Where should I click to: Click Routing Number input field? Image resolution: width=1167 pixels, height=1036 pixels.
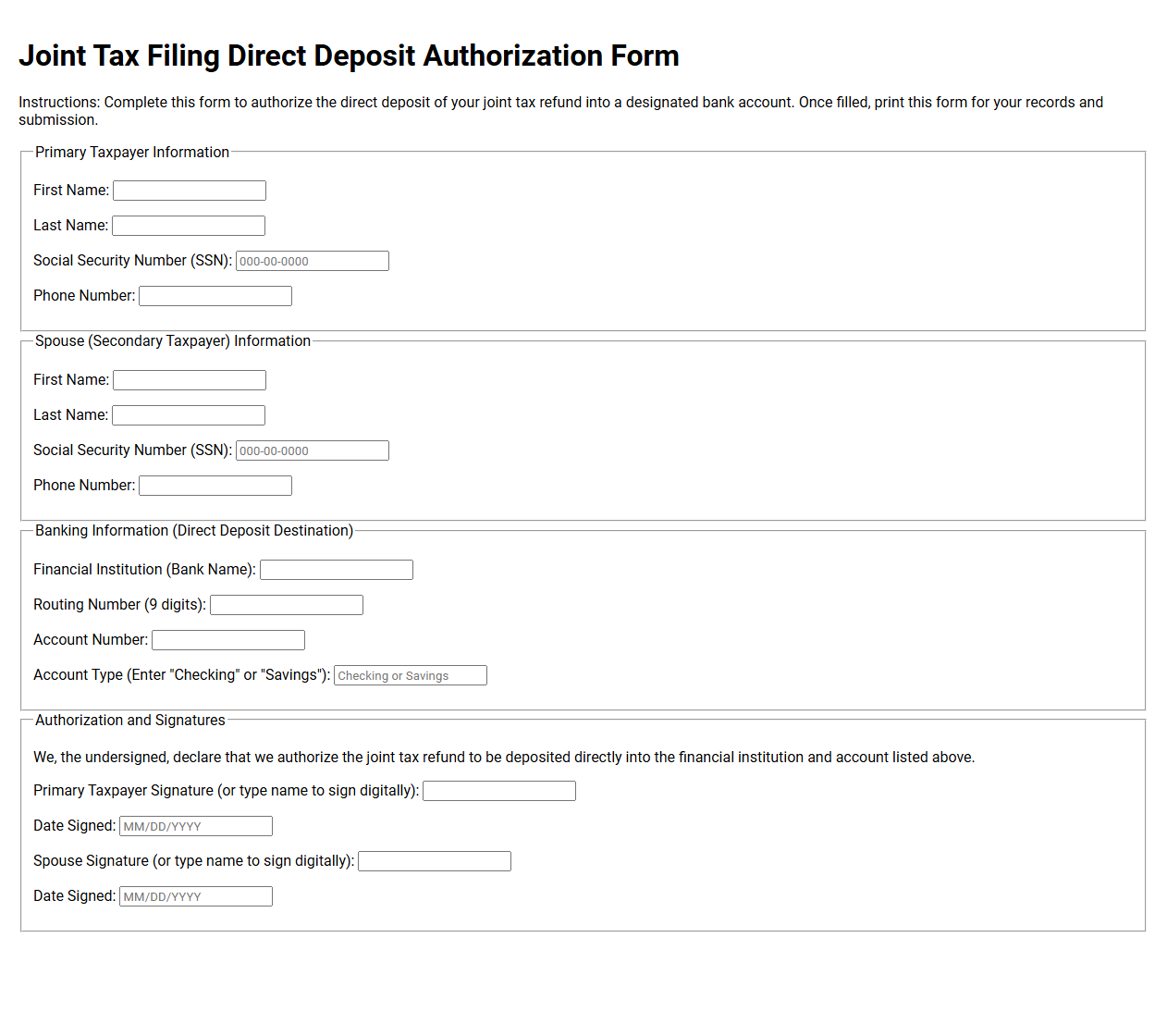pos(287,605)
